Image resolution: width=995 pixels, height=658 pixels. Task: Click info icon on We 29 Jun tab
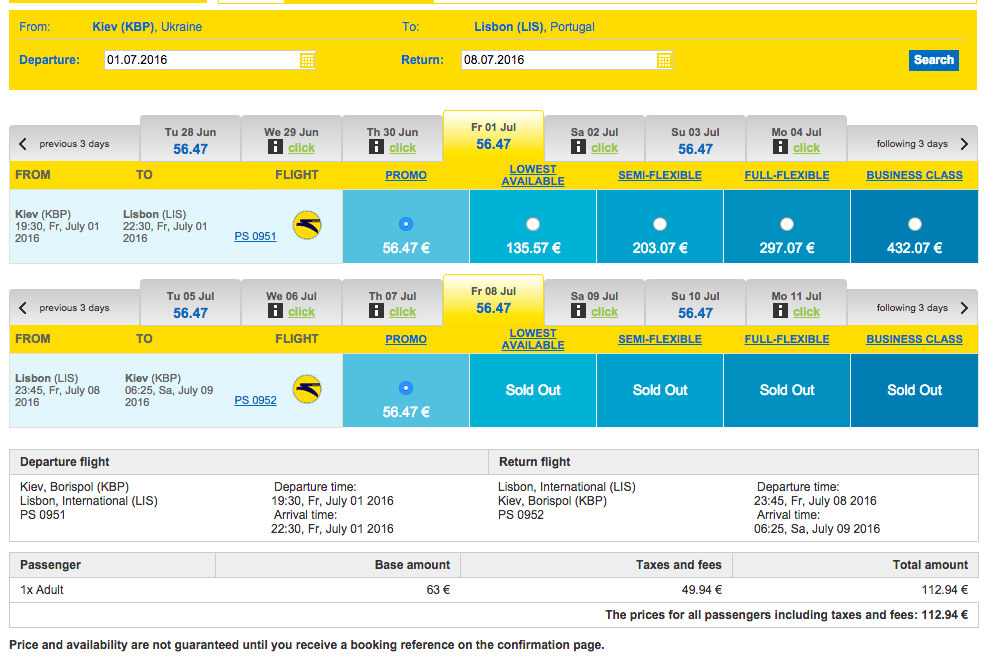[276, 147]
